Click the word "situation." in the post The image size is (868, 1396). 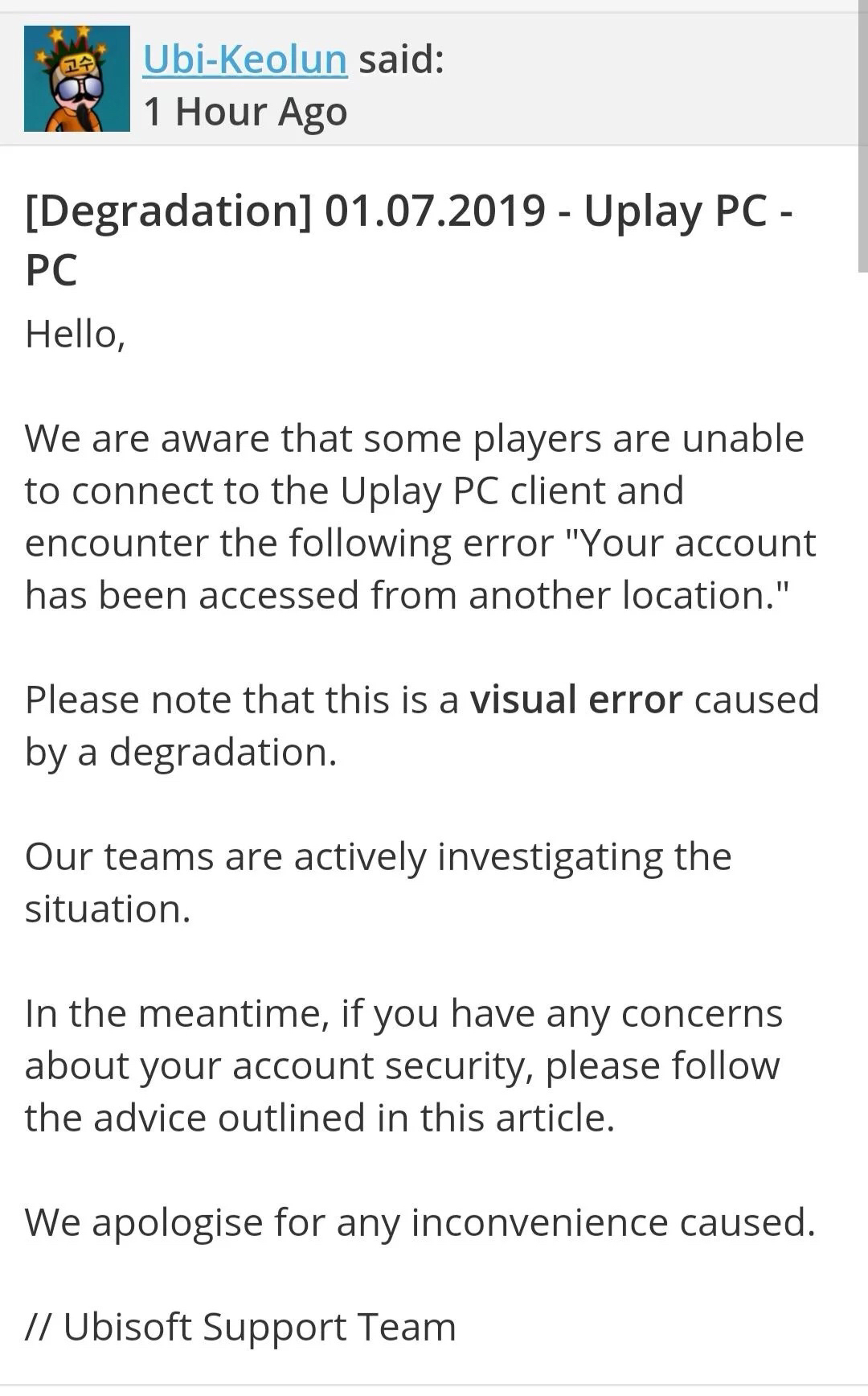coord(108,909)
